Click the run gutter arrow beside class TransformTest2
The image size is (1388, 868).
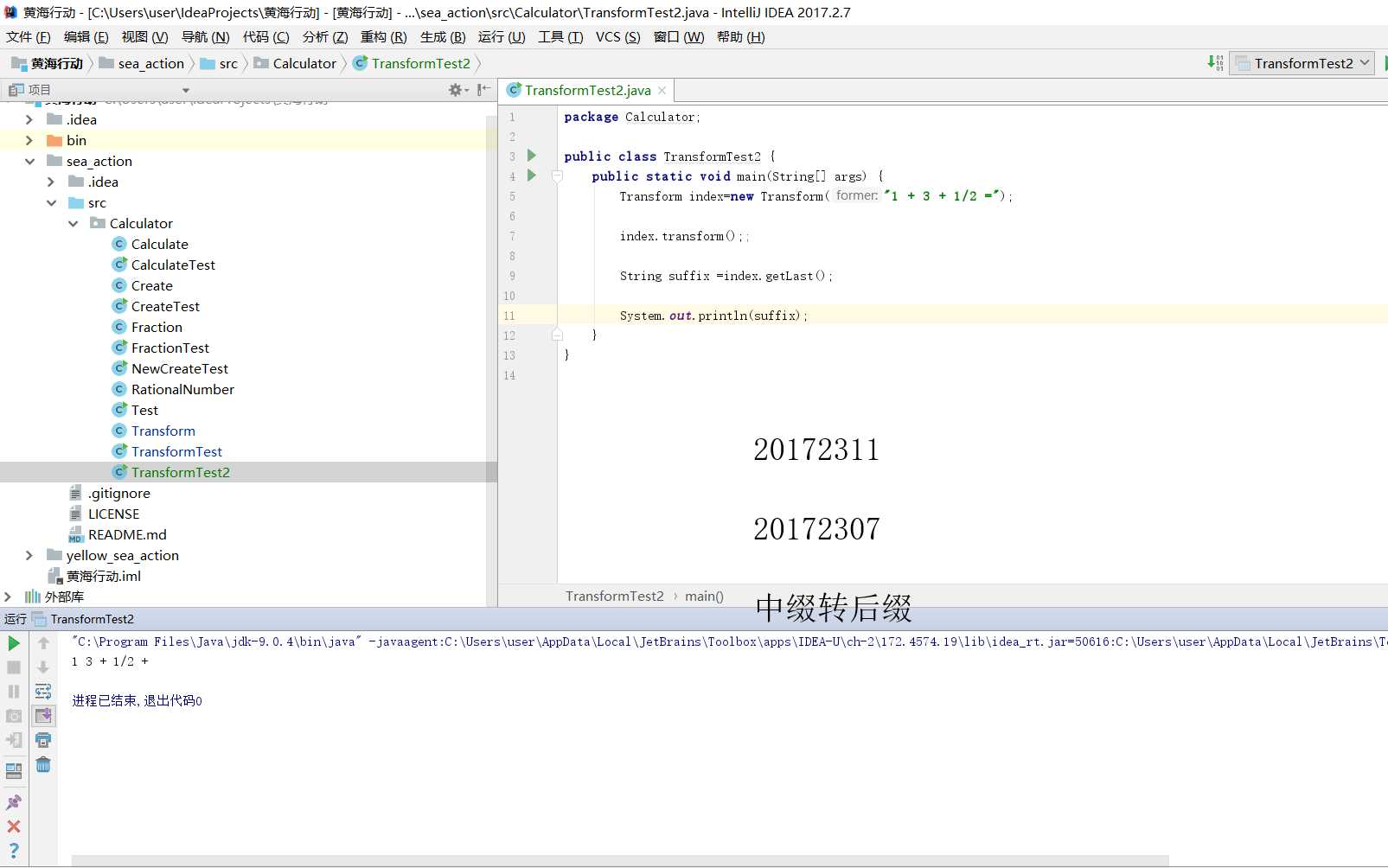tap(532, 156)
